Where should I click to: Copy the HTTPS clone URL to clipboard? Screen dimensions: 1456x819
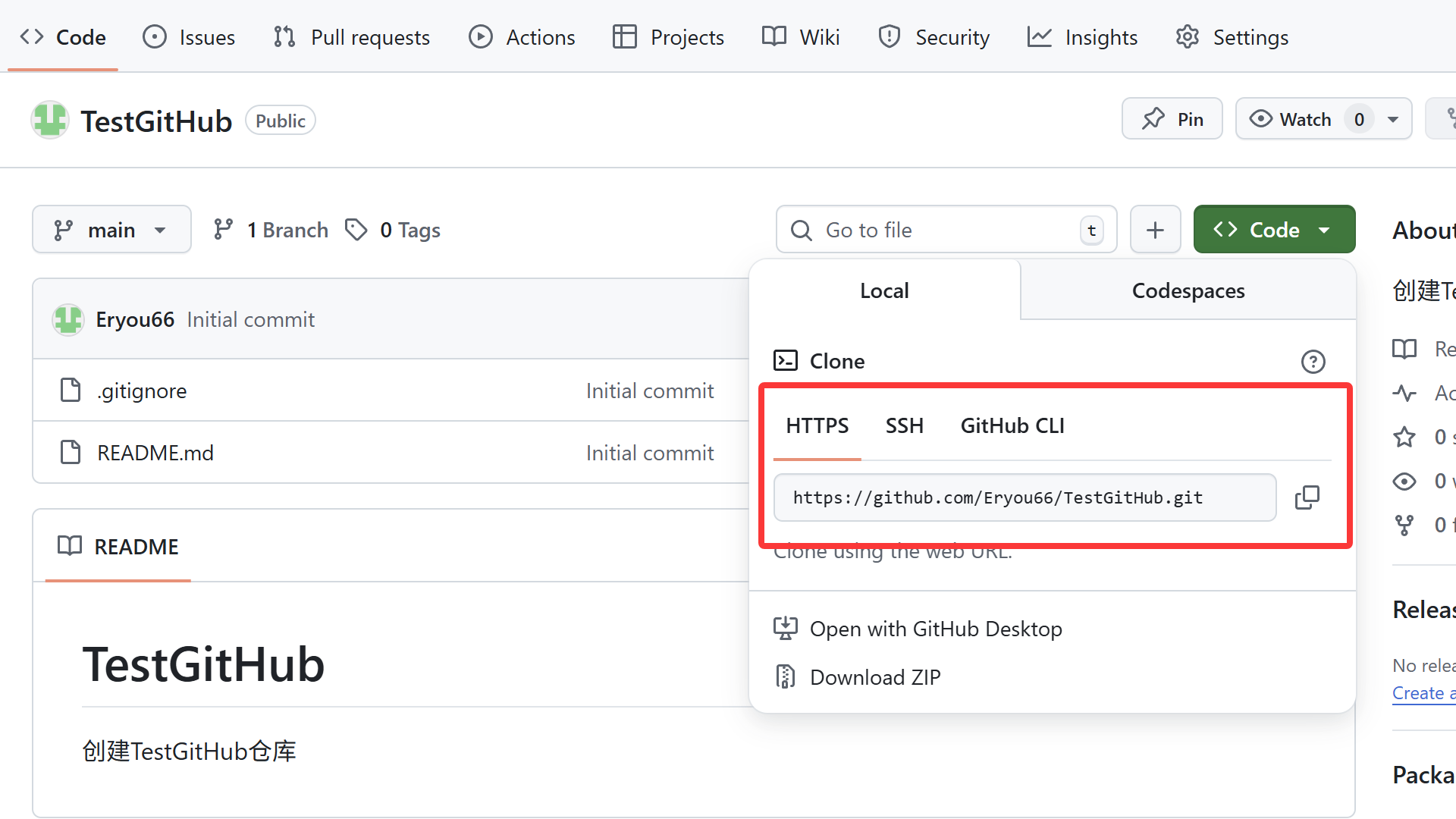tap(1307, 497)
